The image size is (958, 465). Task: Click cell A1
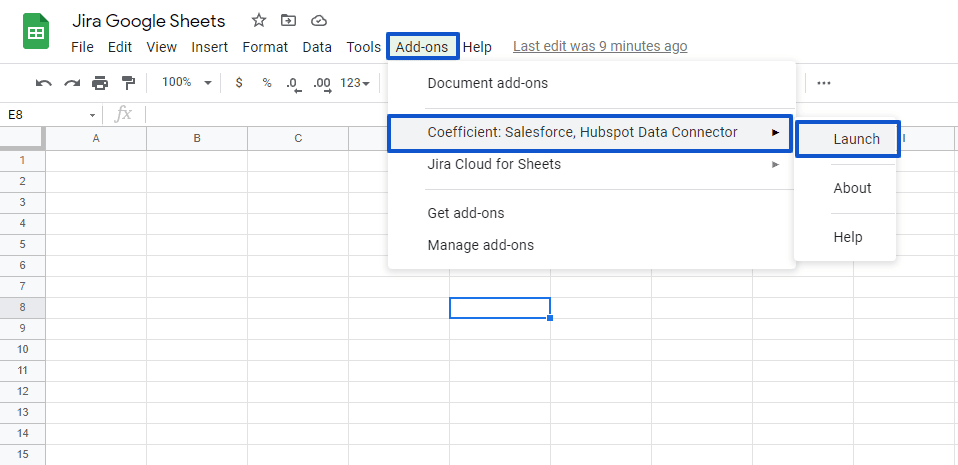96,161
